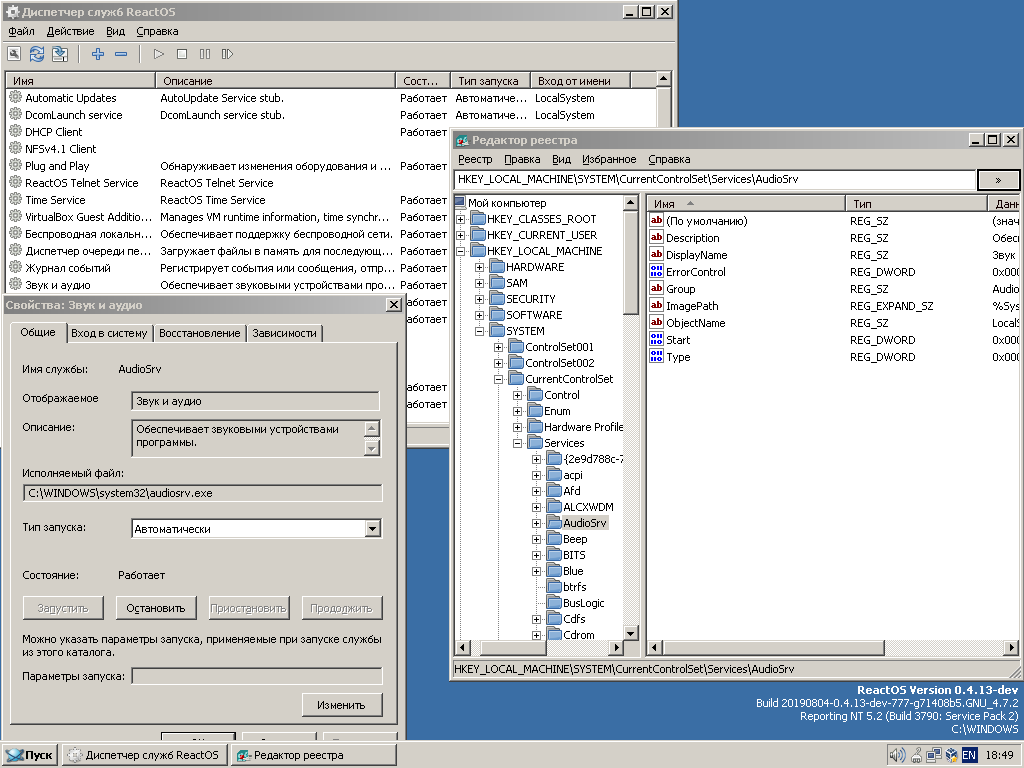Collapse the SYSTEM registry key

click(x=479, y=331)
